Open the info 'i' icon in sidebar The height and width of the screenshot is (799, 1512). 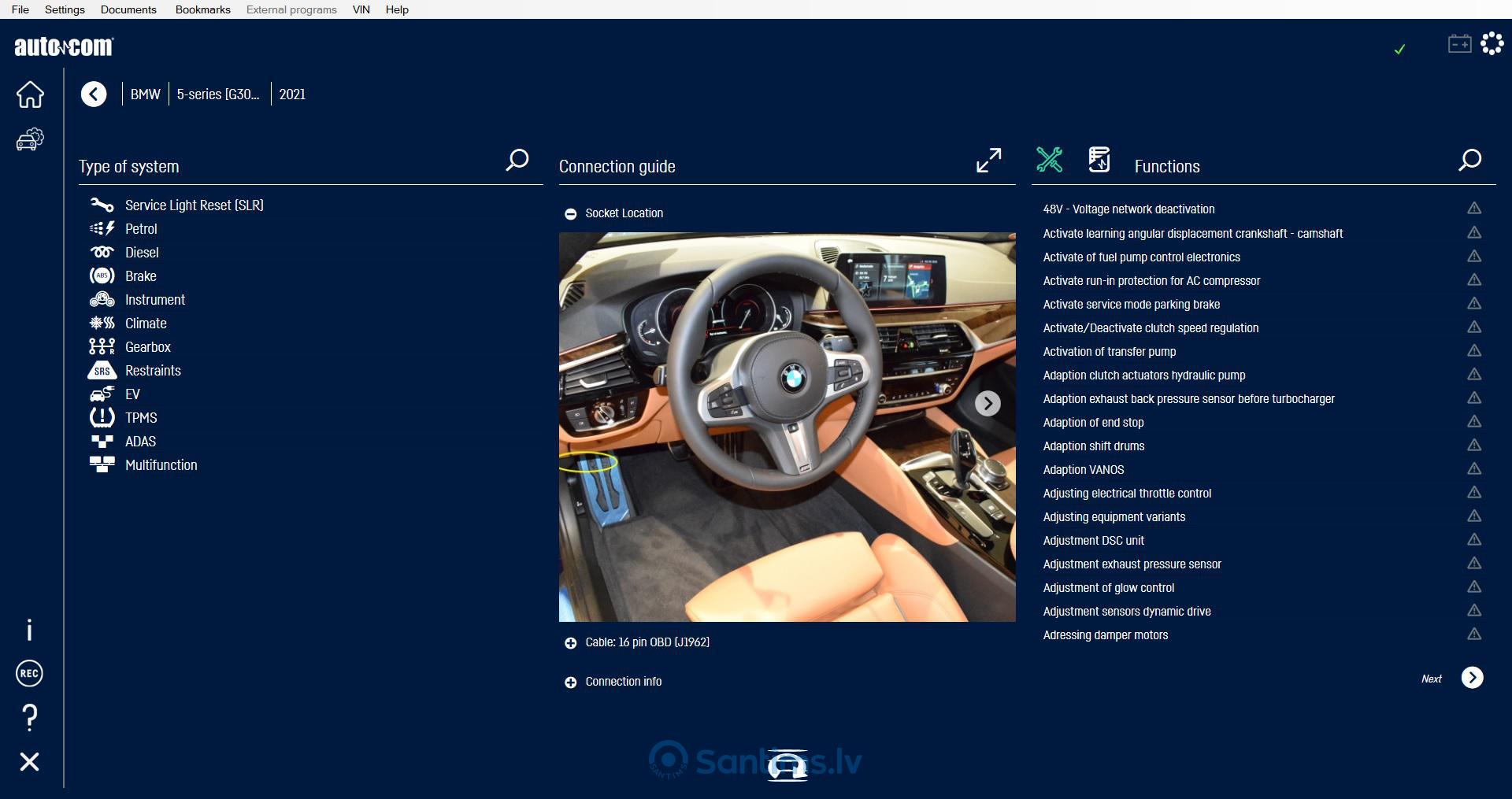click(x=29, y=630)
